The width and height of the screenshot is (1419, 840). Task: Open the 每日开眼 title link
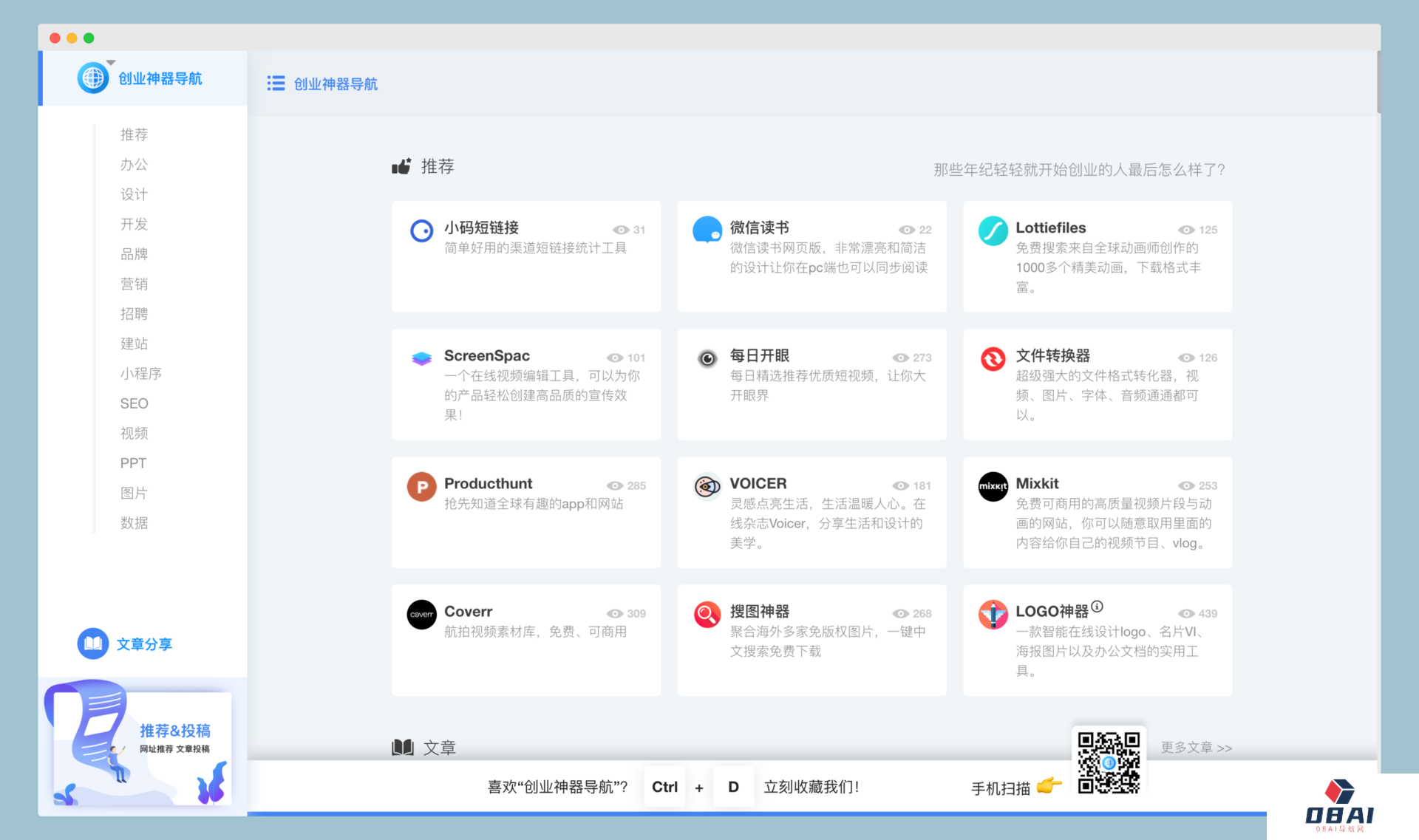(759, 355)
